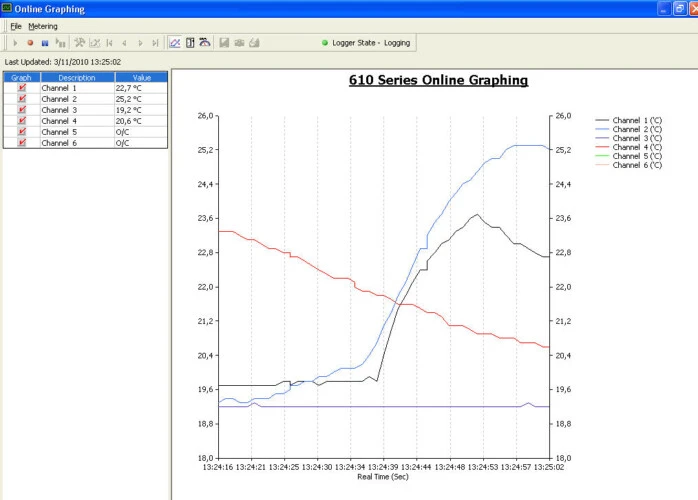Click the print icon in toolbar
Image resolution: width=698 pixels, height=500 pixels.
point(240,43)
